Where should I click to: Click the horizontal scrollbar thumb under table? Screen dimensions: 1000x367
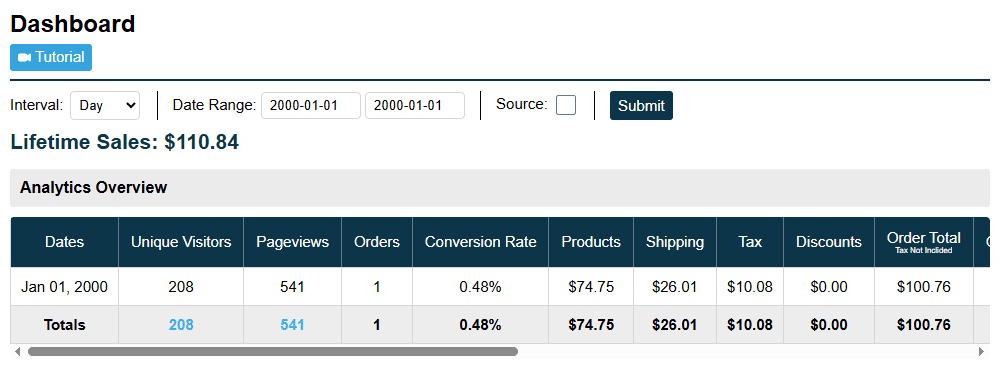273,351
